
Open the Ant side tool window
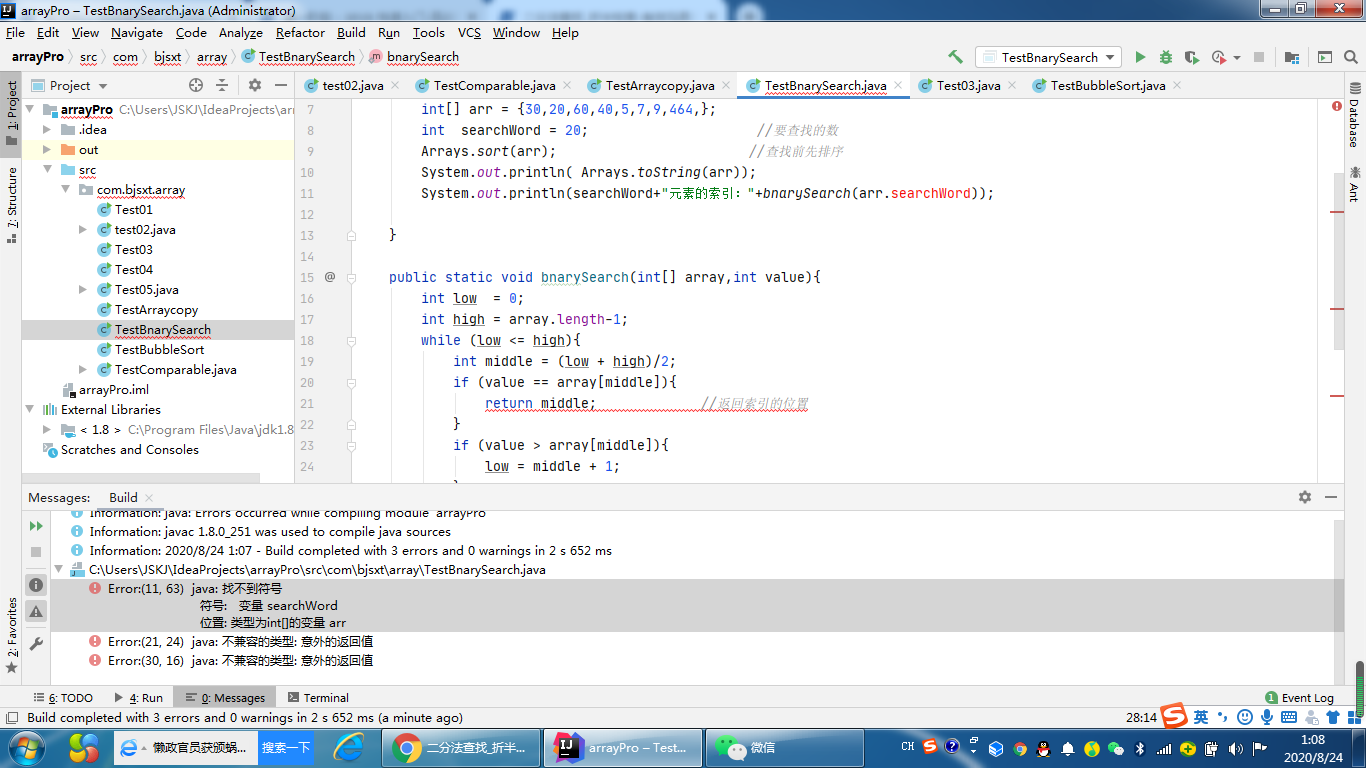[1355, 184]
